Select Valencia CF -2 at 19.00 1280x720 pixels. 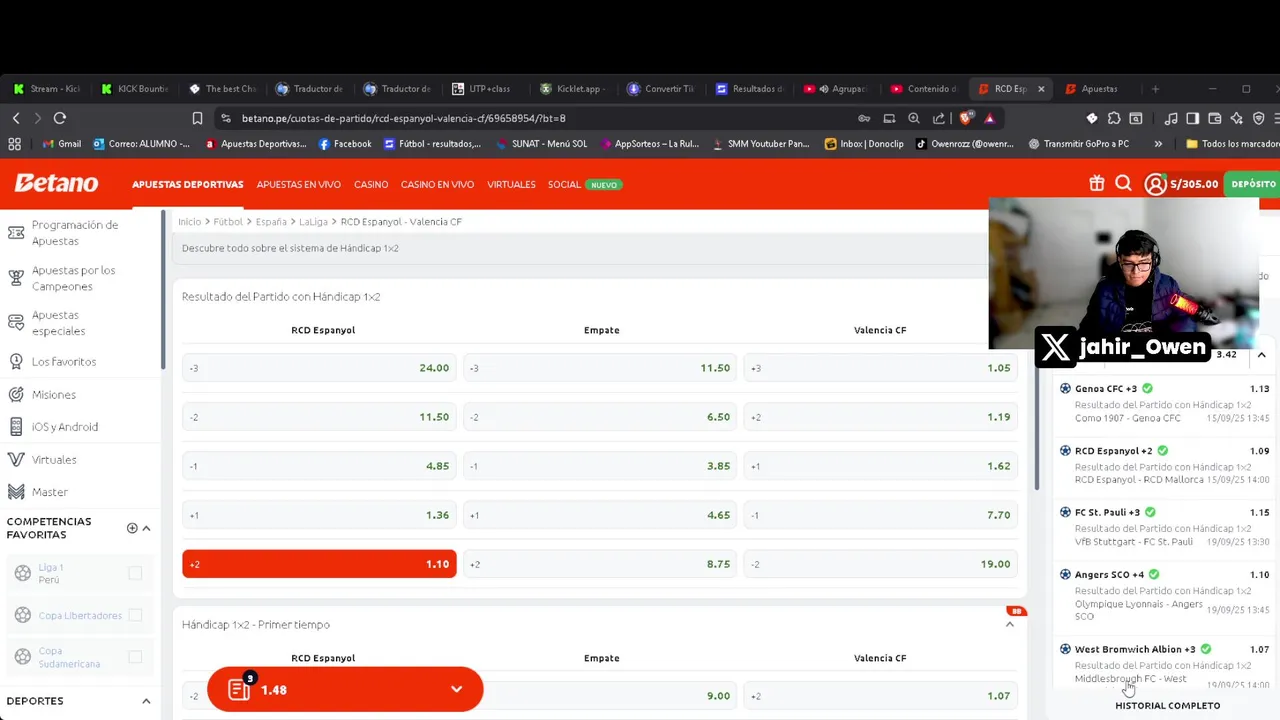881,564
